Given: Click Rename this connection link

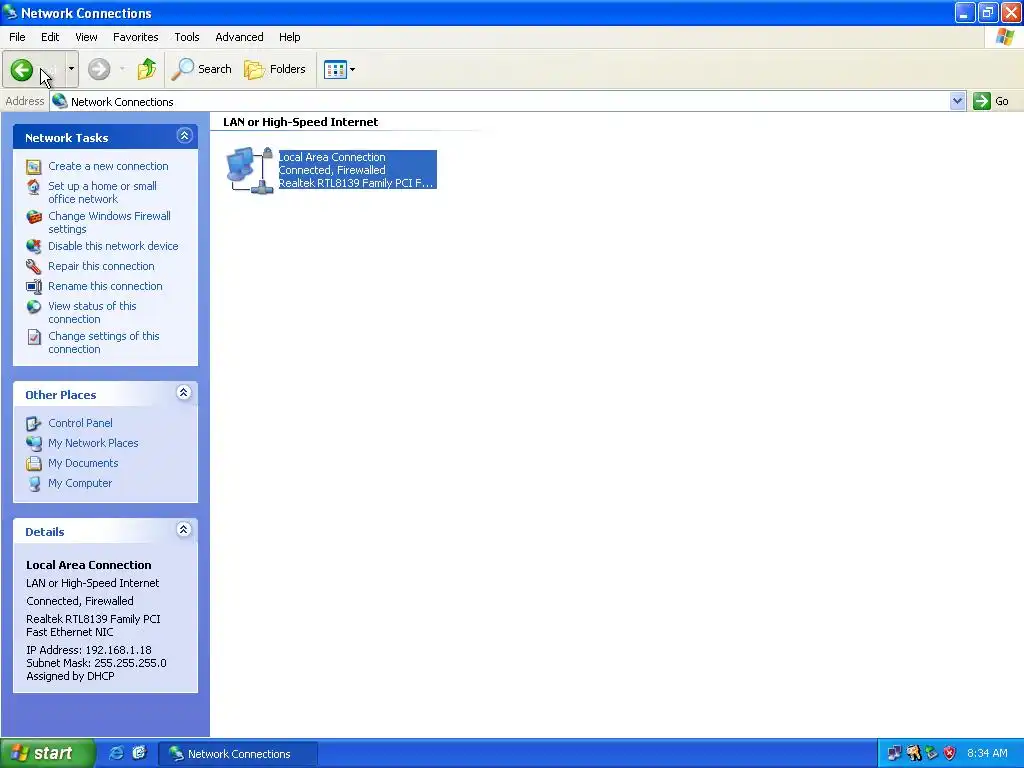Looking at the screenshot, I should click(105, 286).
